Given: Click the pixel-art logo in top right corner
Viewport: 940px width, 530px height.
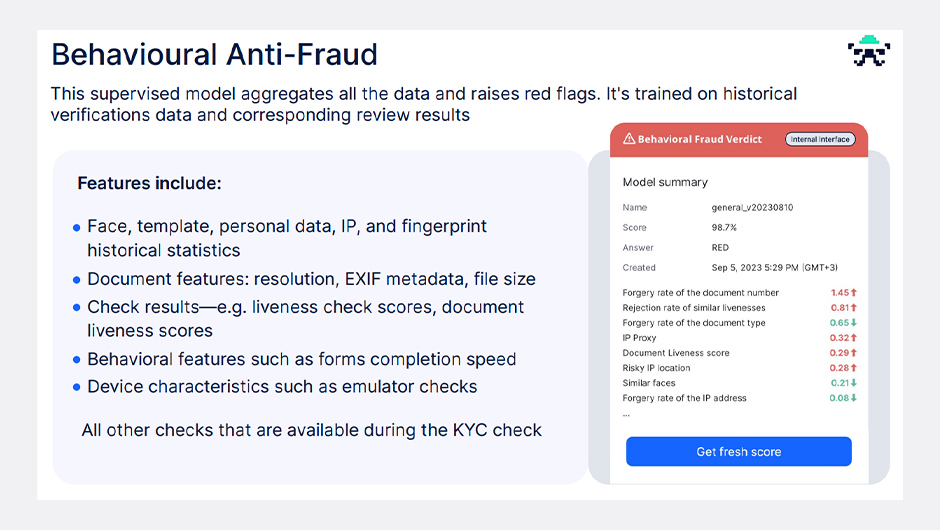Looking at the screenshot, I should point(869,51).
